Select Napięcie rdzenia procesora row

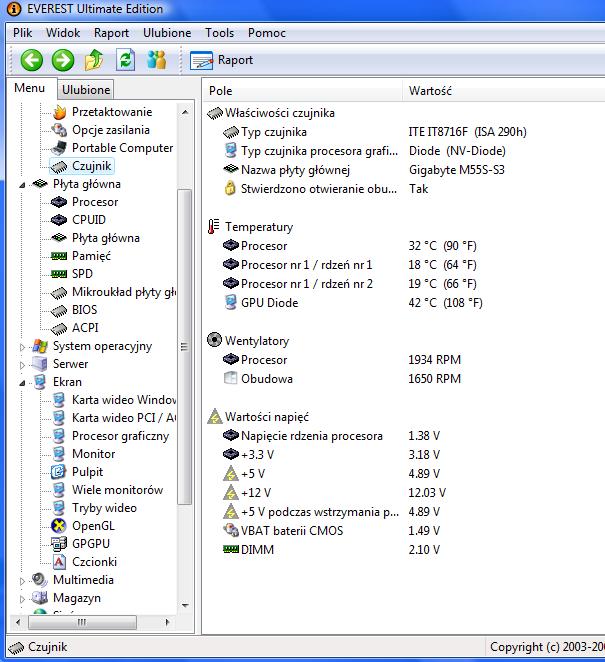click(x=331, y=436)
